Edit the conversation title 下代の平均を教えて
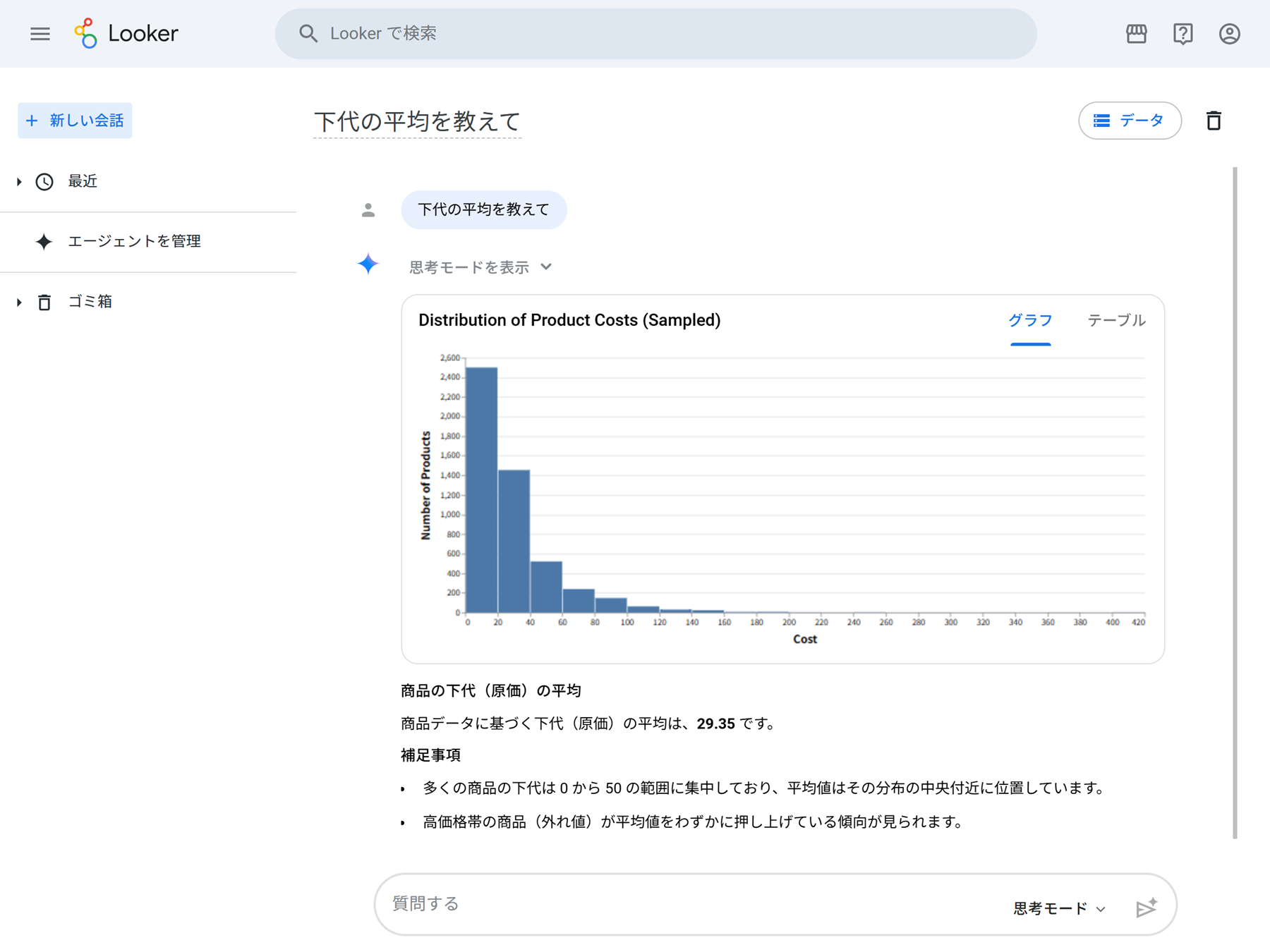Screen dimensions: 1270x952 (417, 121)
